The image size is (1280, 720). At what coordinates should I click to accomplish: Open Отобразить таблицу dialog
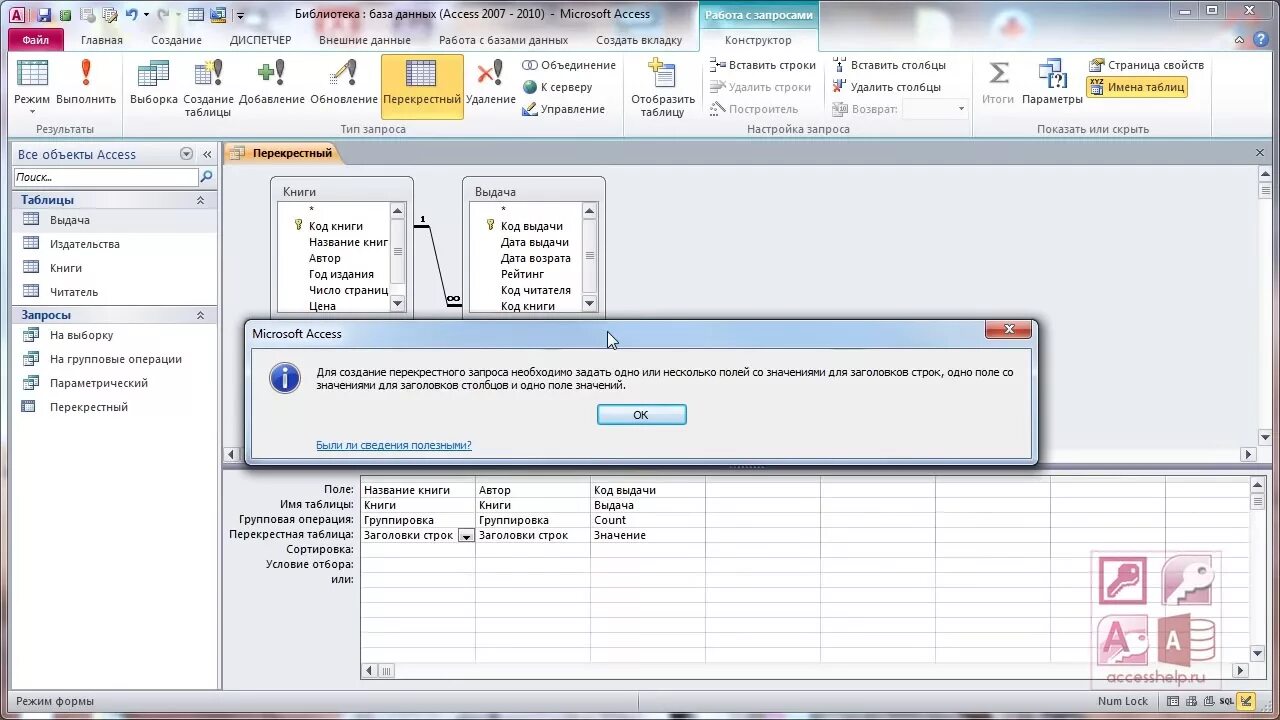tap(662, 88)
